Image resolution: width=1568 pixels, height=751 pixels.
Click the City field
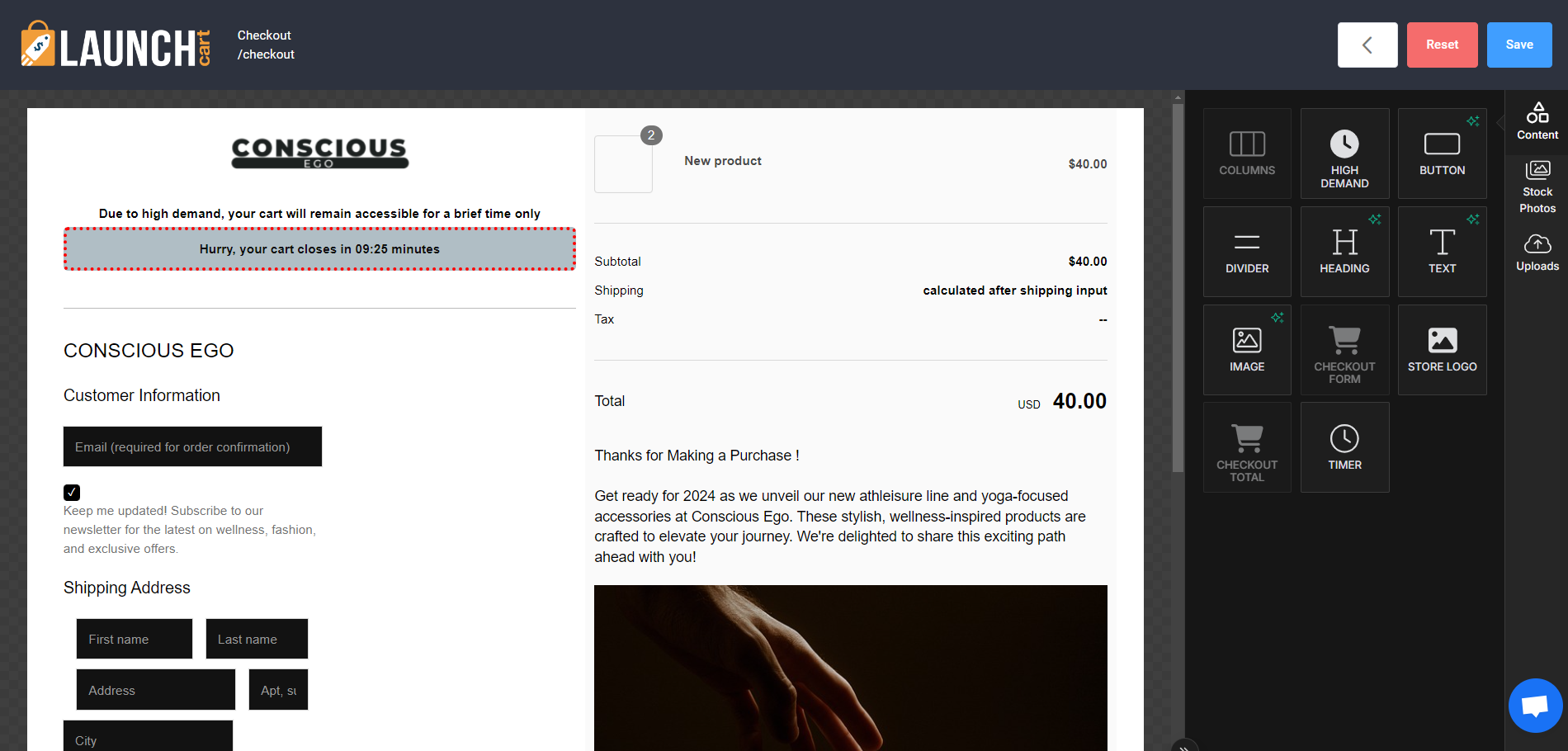tap(148, 736)
